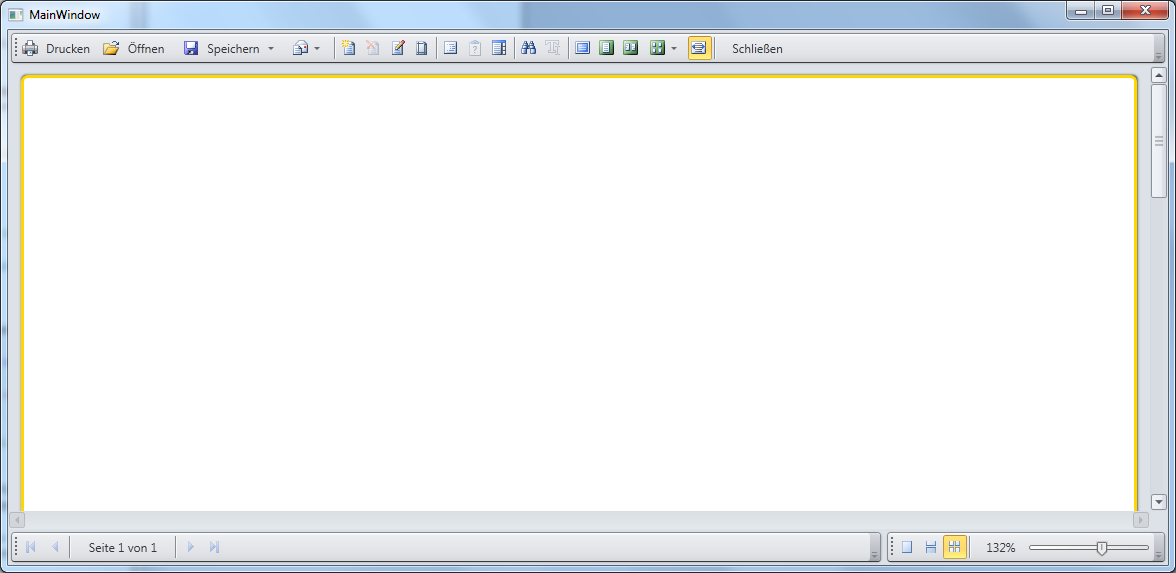
Task: Select continuous page display mode icon
Action: (x=931, y=548)
